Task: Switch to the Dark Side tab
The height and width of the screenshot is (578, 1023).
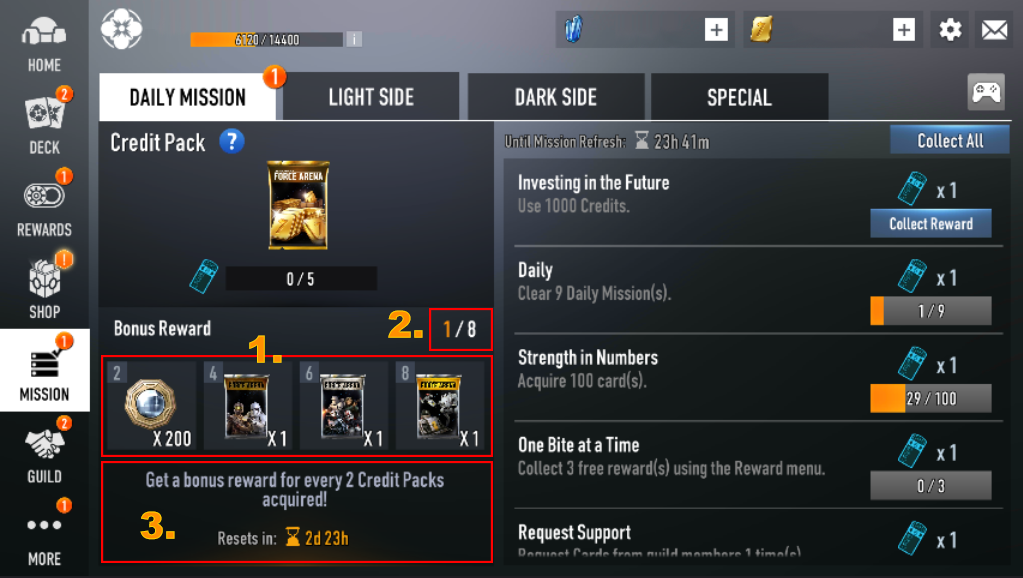Action: point(556,97)
